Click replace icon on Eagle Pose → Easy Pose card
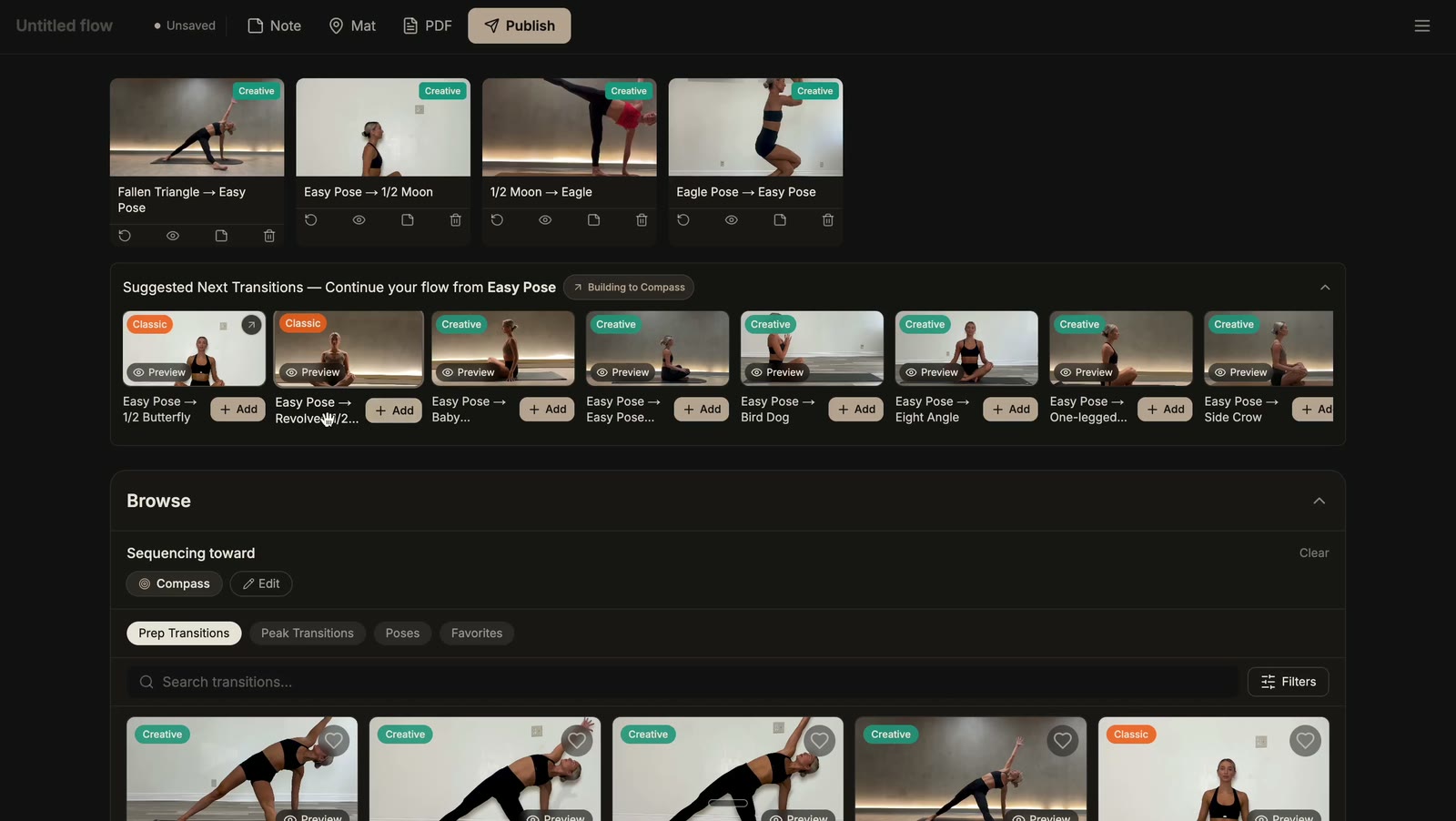1456x821 pixels. [x=683, y=220]
